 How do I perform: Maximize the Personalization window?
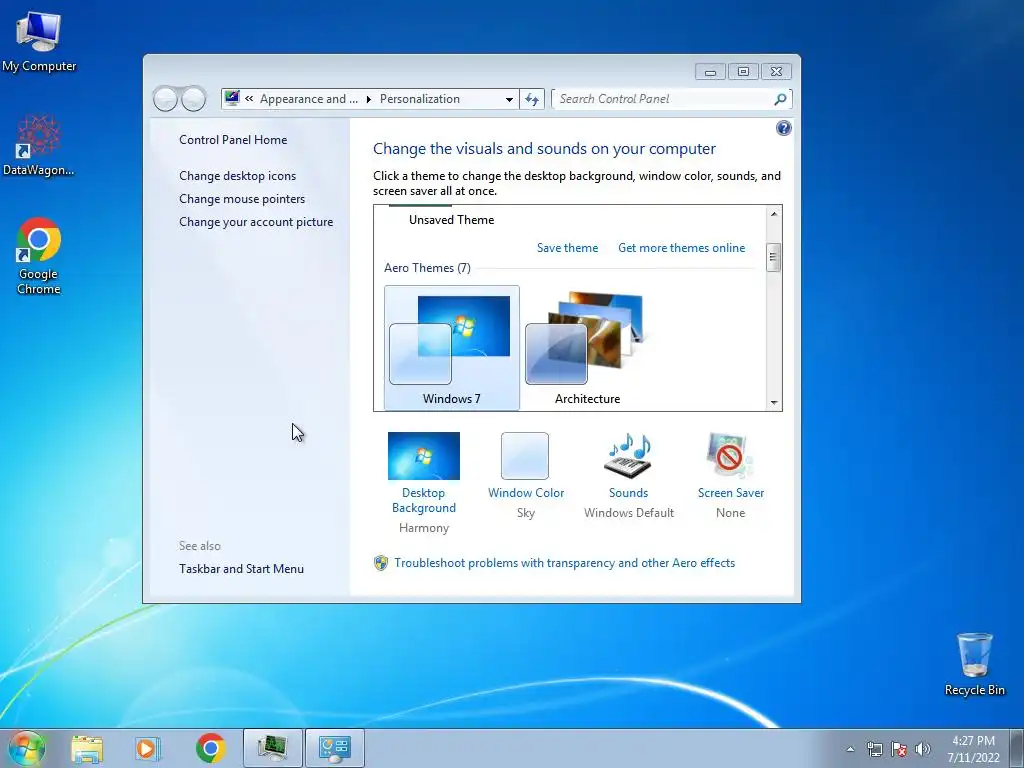pos(743,72)
